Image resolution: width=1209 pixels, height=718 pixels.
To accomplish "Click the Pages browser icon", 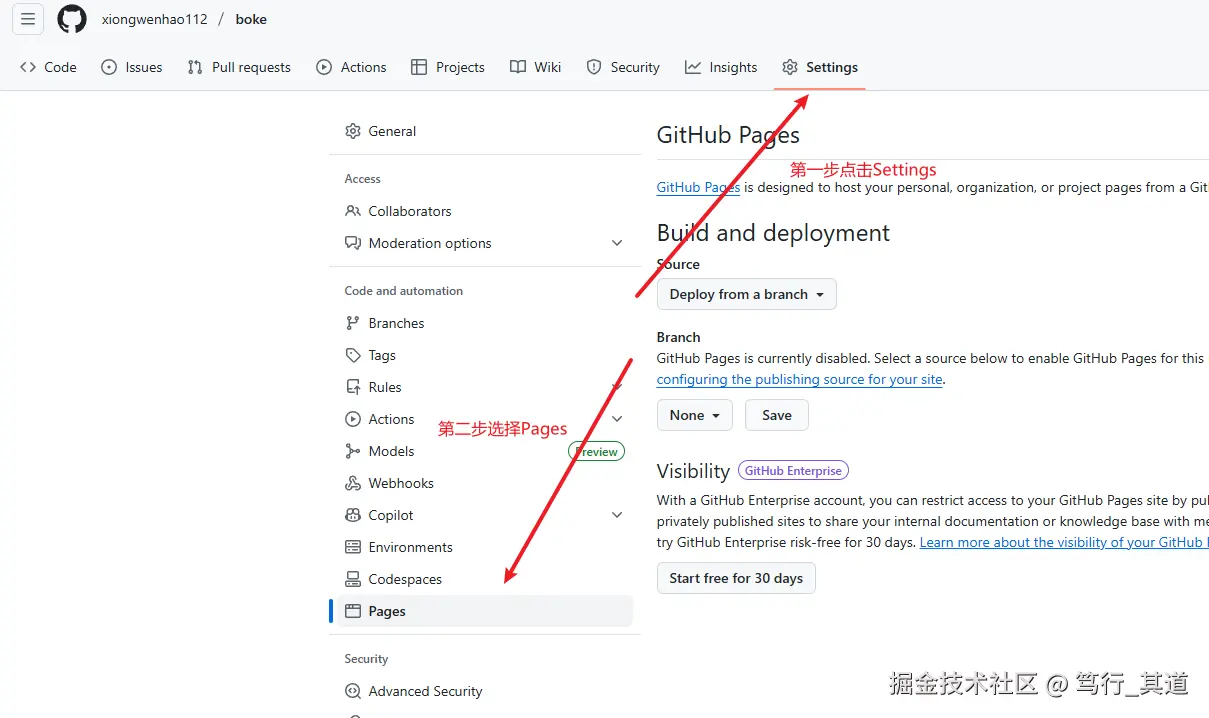I will [x=353, y=611].
